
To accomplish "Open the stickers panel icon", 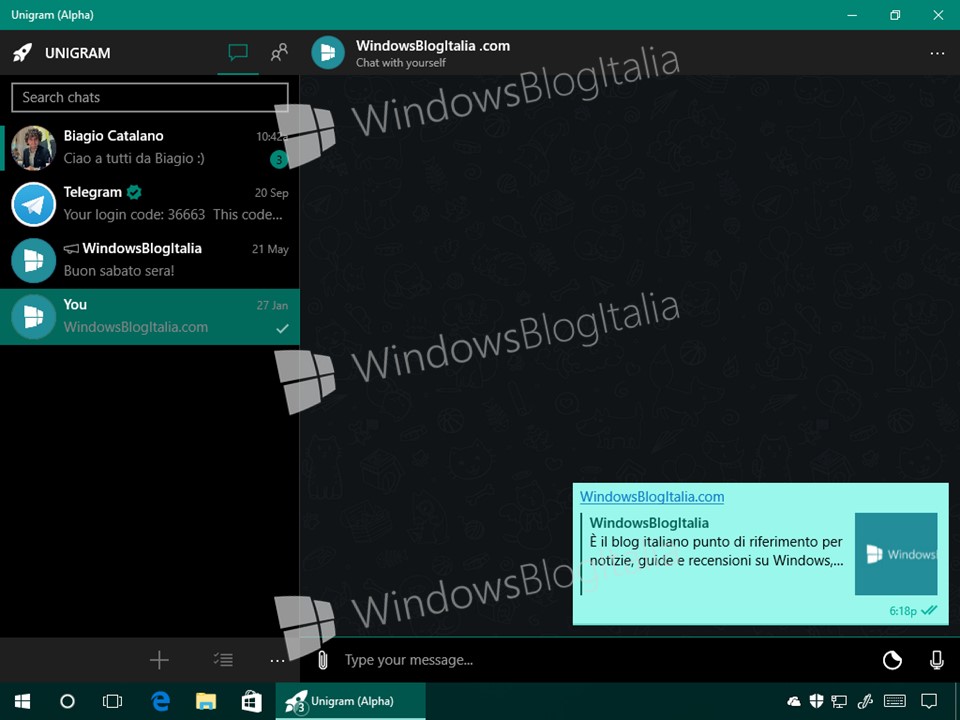I will (892, 660).
